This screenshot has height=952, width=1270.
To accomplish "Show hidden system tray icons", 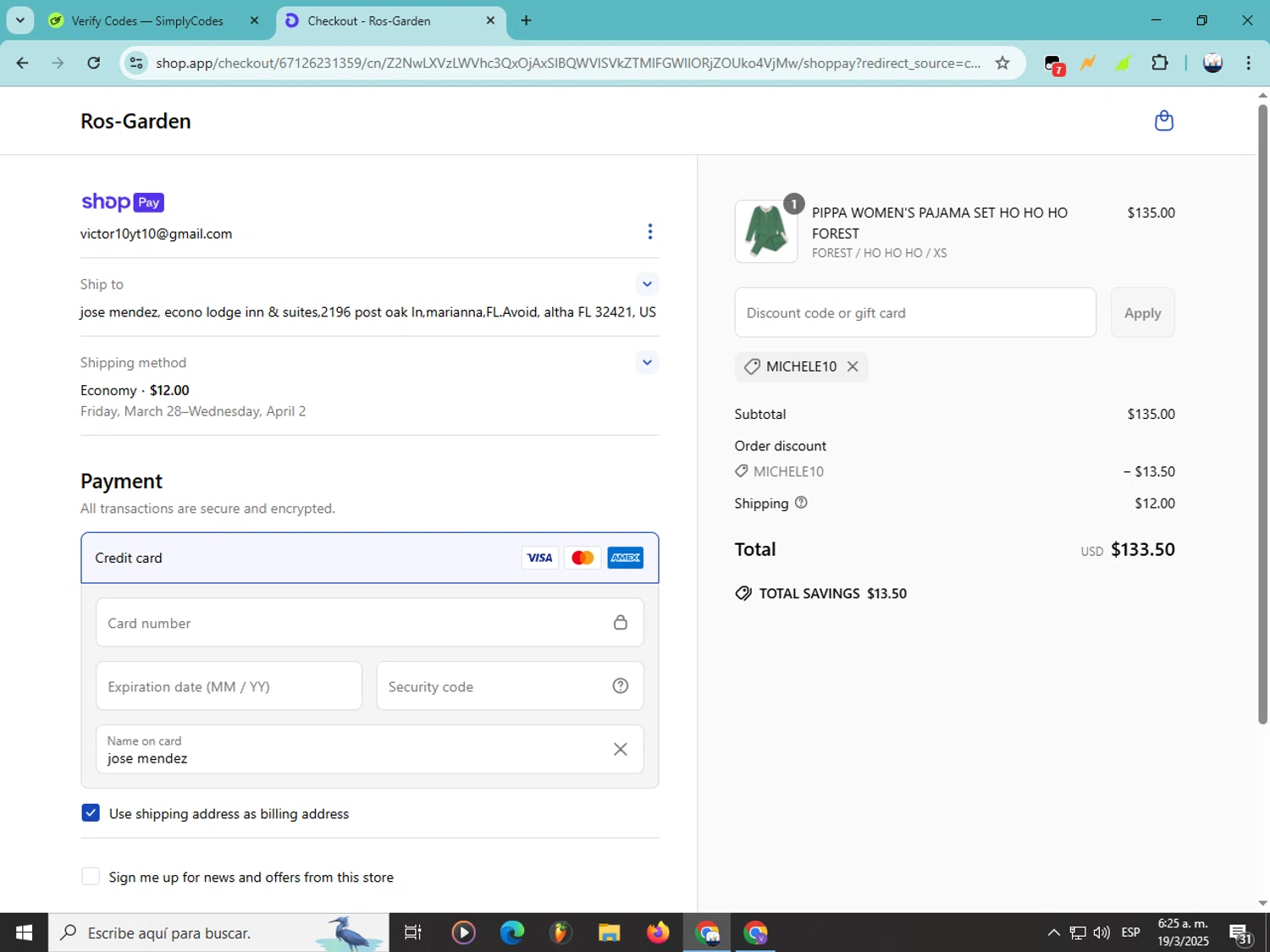I will point(1053,933).
